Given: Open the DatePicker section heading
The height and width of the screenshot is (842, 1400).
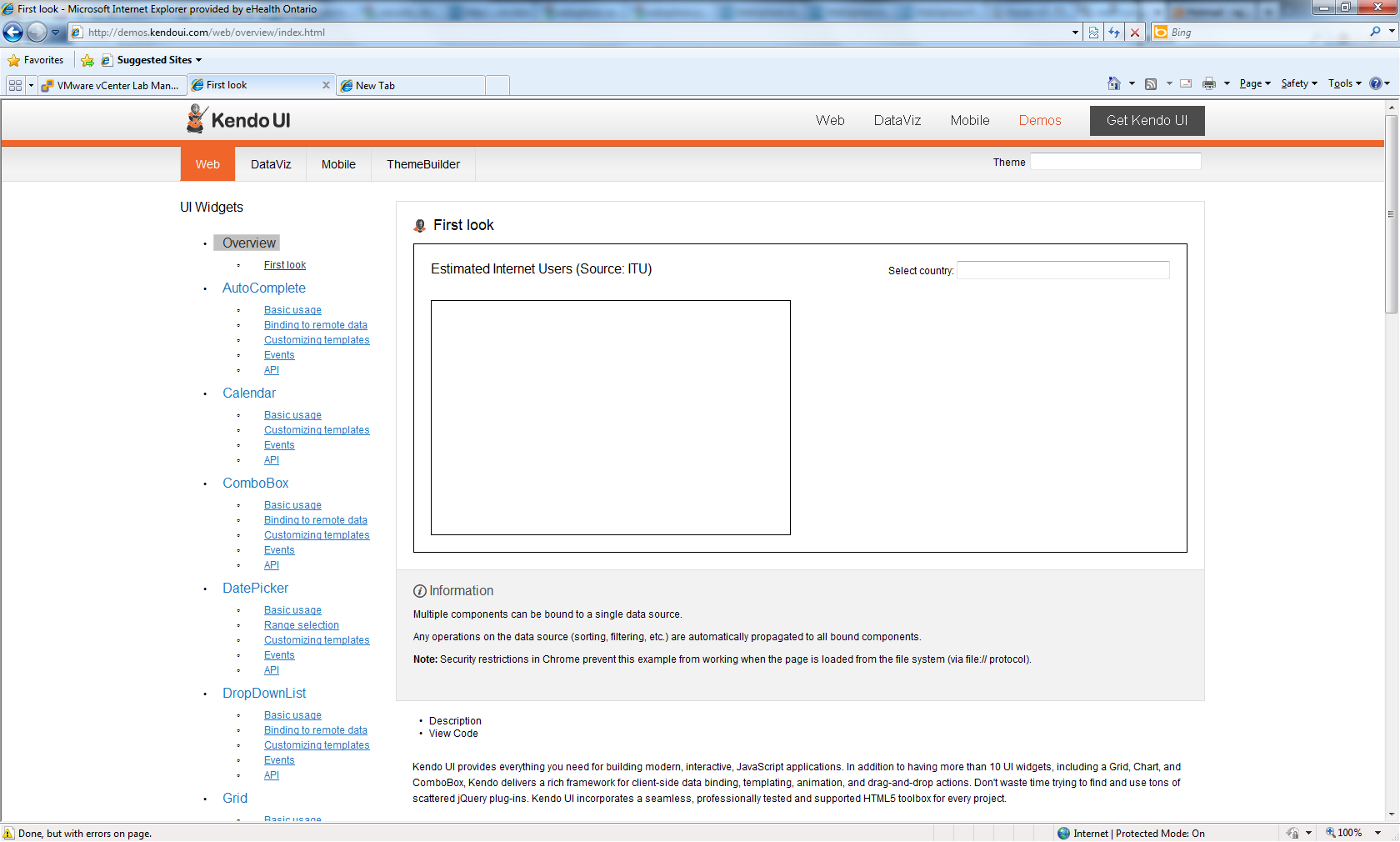Looking at the screenshot, I should tap(256, 588).
